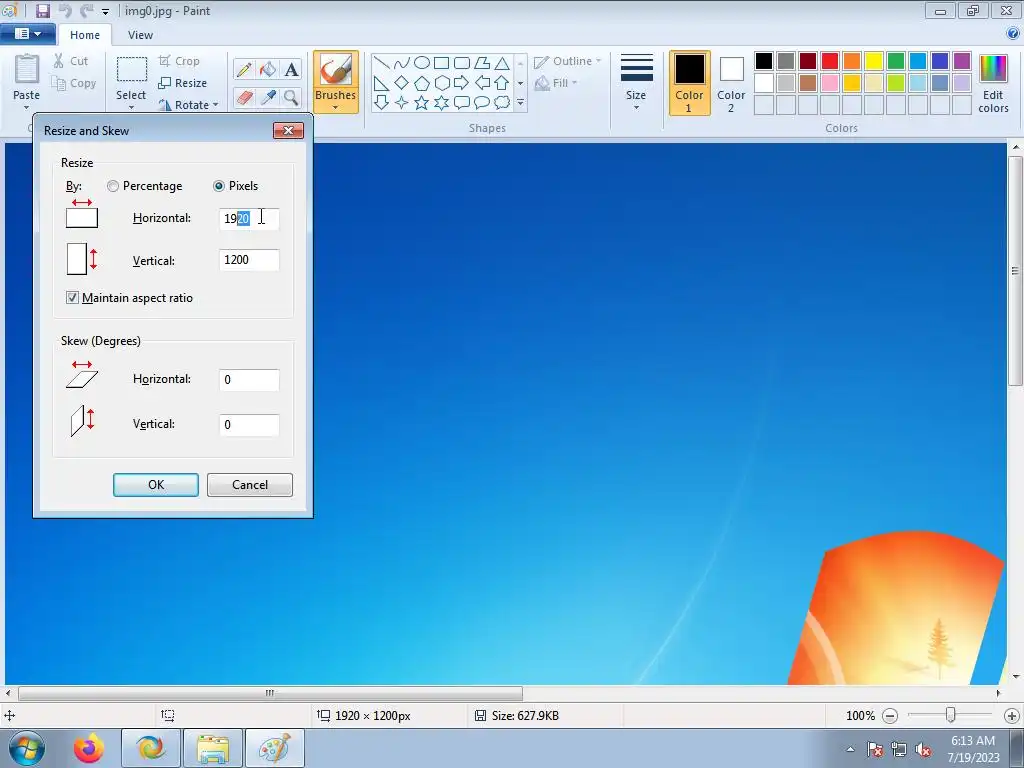
Task: Choose the Line shape
Action: (381, 63)
